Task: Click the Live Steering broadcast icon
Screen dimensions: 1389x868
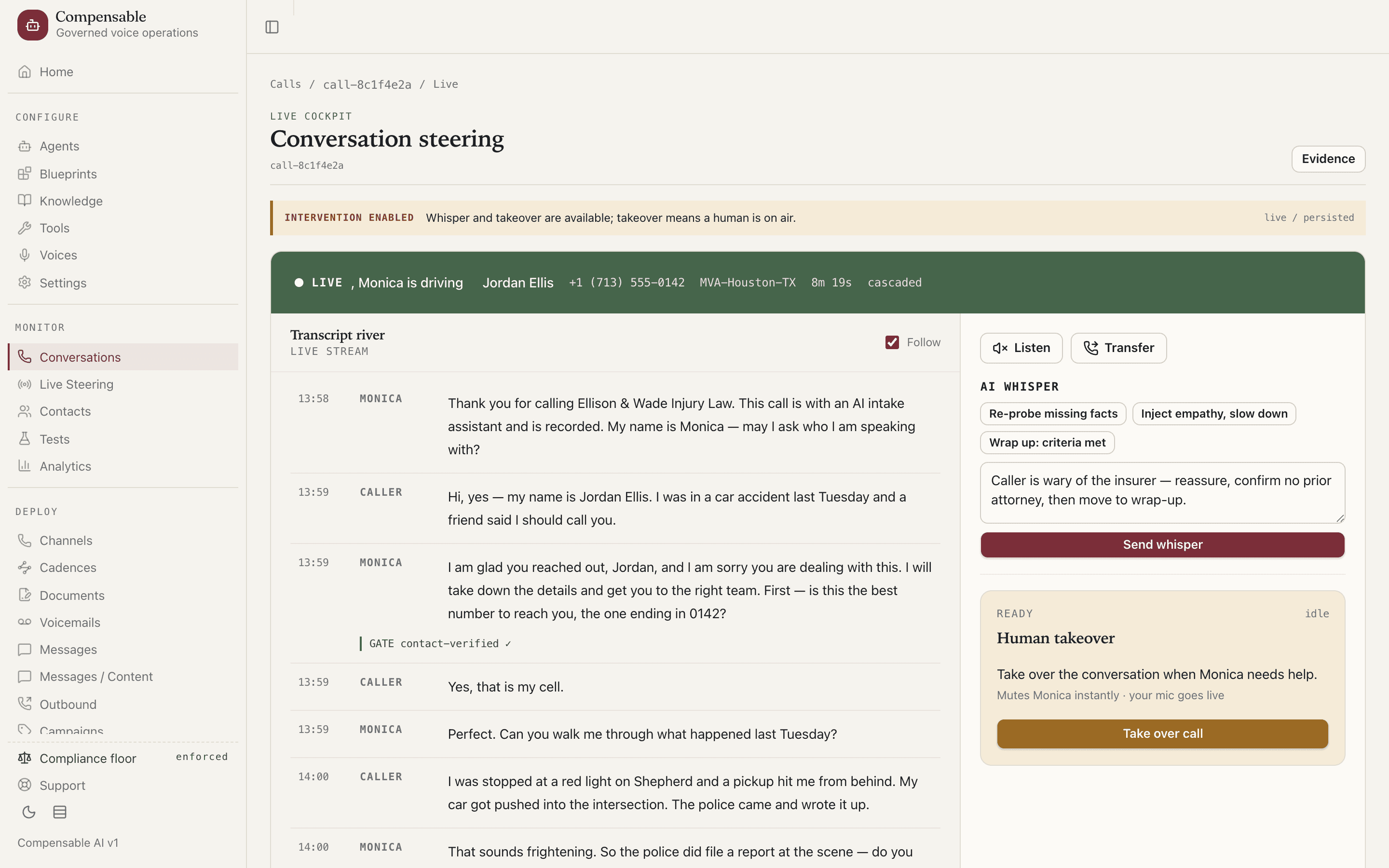Action: click(x=24, y=384)
